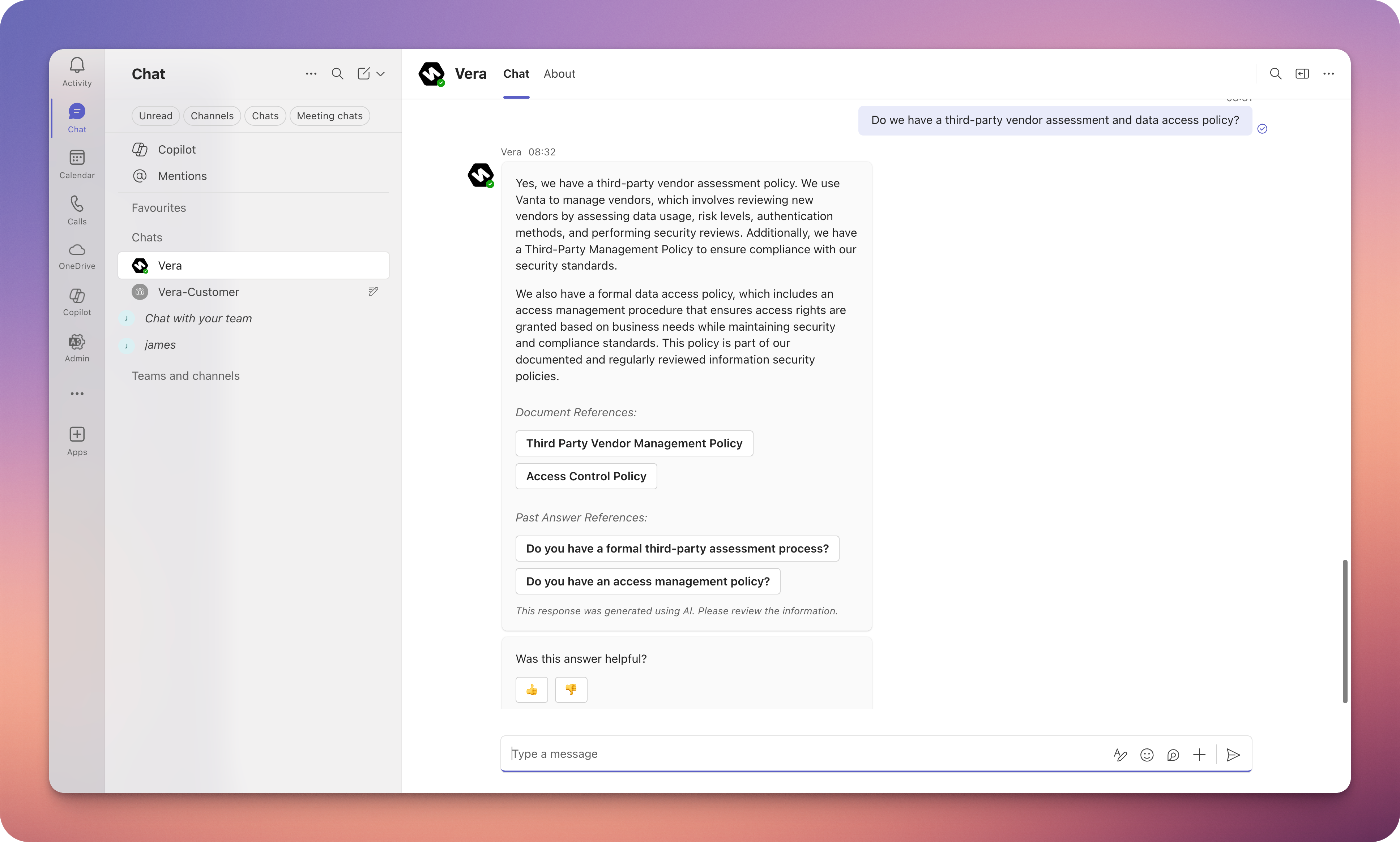The height and width of the screenshot is (842, 1400).
Task: Open Third Party Vendor Management Policy reference
Action: [x=633, y=443]
